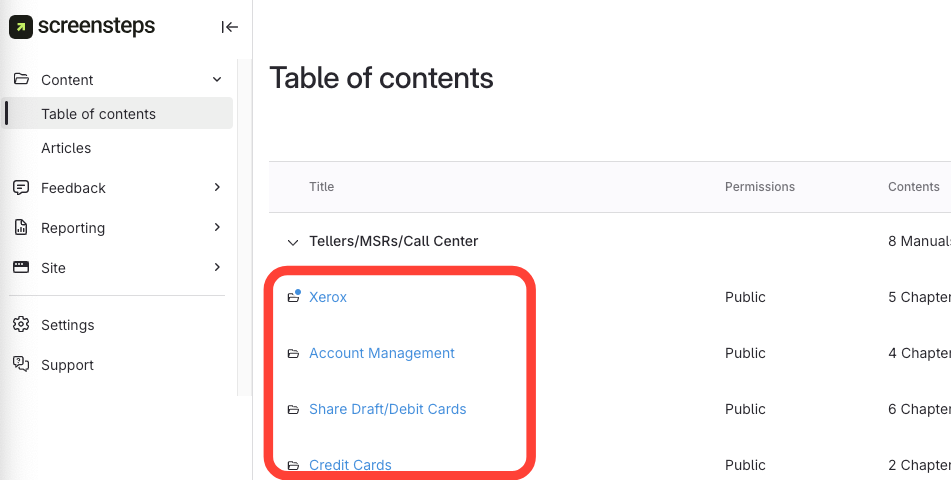The width and height of the screenshot is (951, 480).
Task: Collapse the Tellers/MSRs/Call Center group
Action: pos(293,241)
